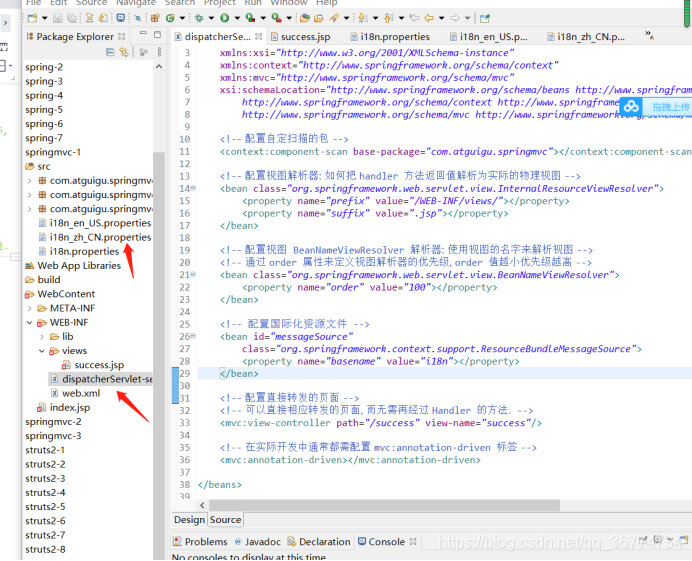Open the New wizard dropdown arrow
This screenshot has height=561, width=692.
45,18
